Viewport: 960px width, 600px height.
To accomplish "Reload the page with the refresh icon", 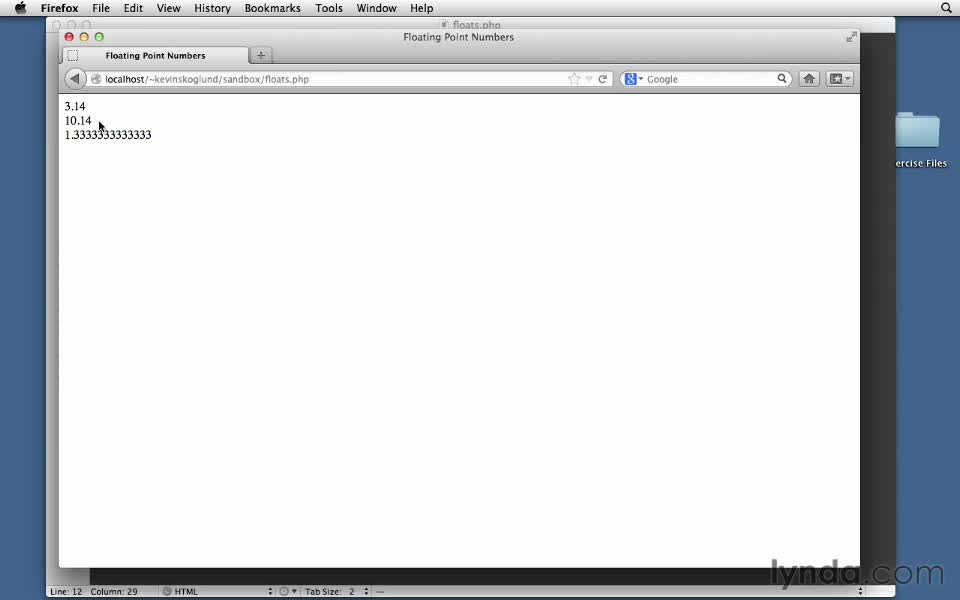I will tap(602, 79).
